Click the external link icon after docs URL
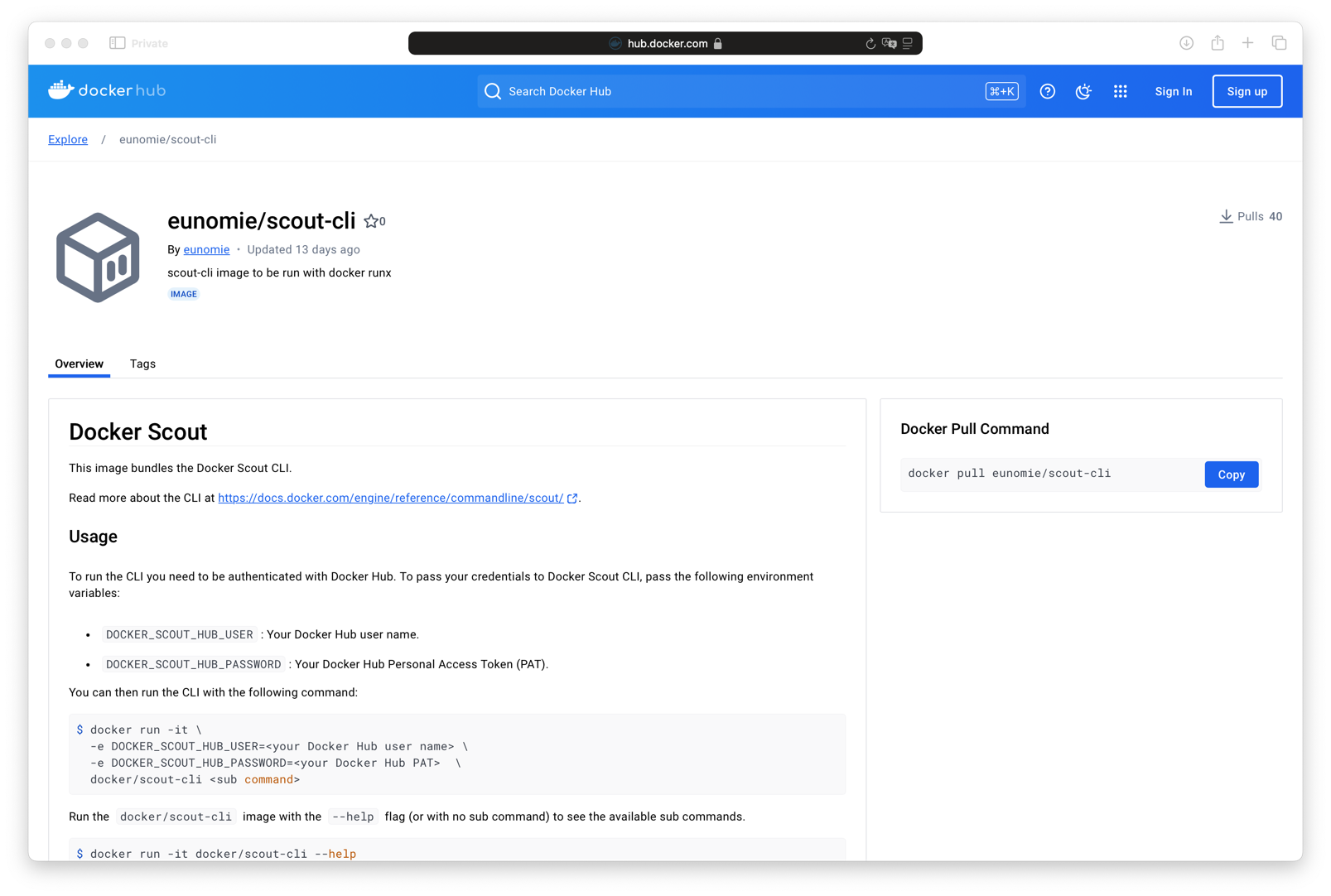Viewport: 1331px width, 896px height. (x=572, y=499)
